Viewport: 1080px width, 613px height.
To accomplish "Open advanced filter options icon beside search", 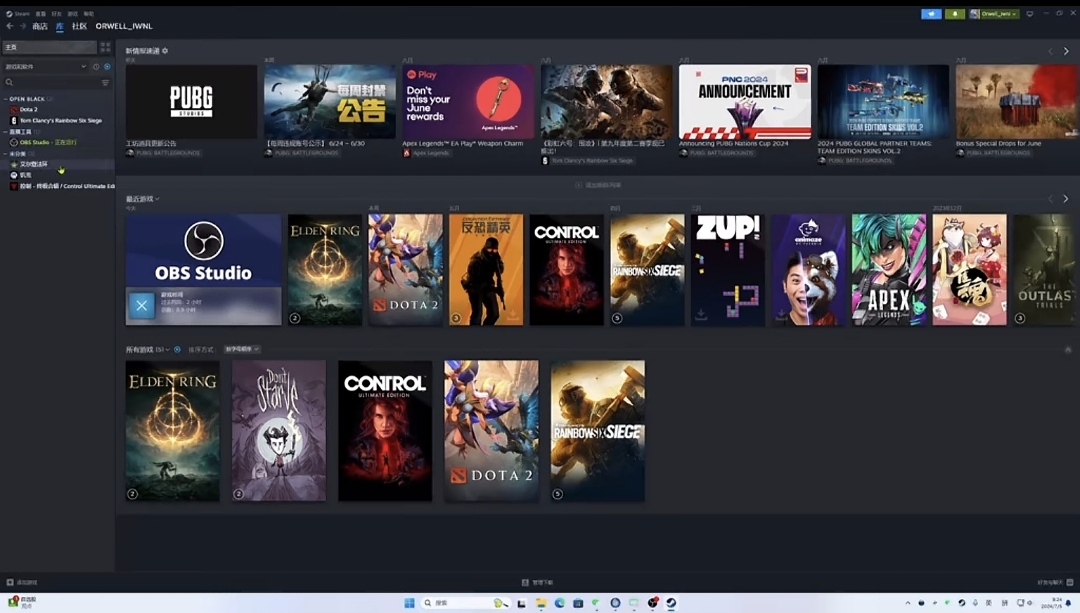I will point(105,83).
